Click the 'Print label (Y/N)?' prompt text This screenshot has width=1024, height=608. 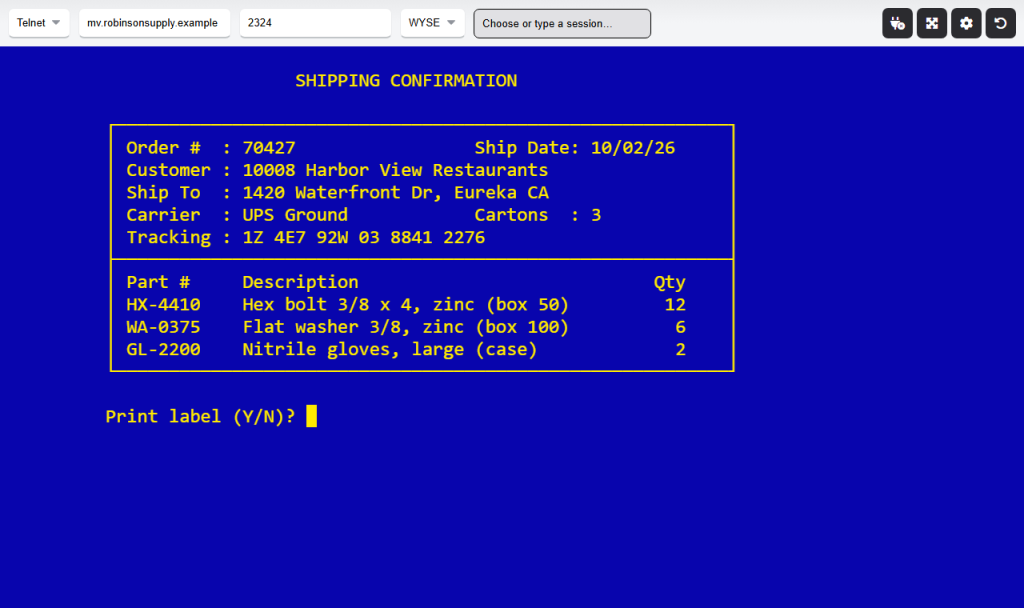[200, 416]
